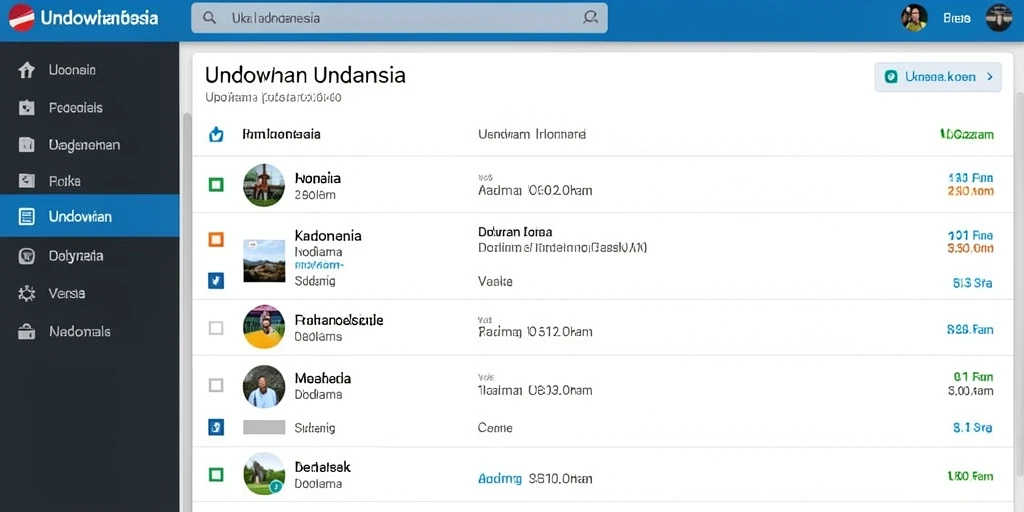Click the home icon beside Uoonsia
1024x512 pixels.
point(26,70)
